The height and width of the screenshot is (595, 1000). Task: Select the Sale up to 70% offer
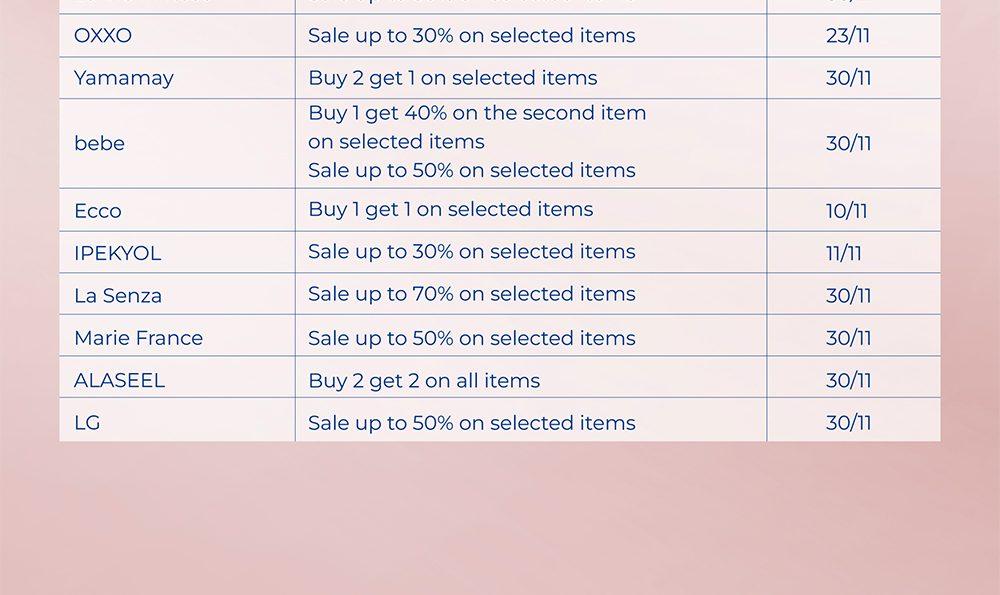471,294
